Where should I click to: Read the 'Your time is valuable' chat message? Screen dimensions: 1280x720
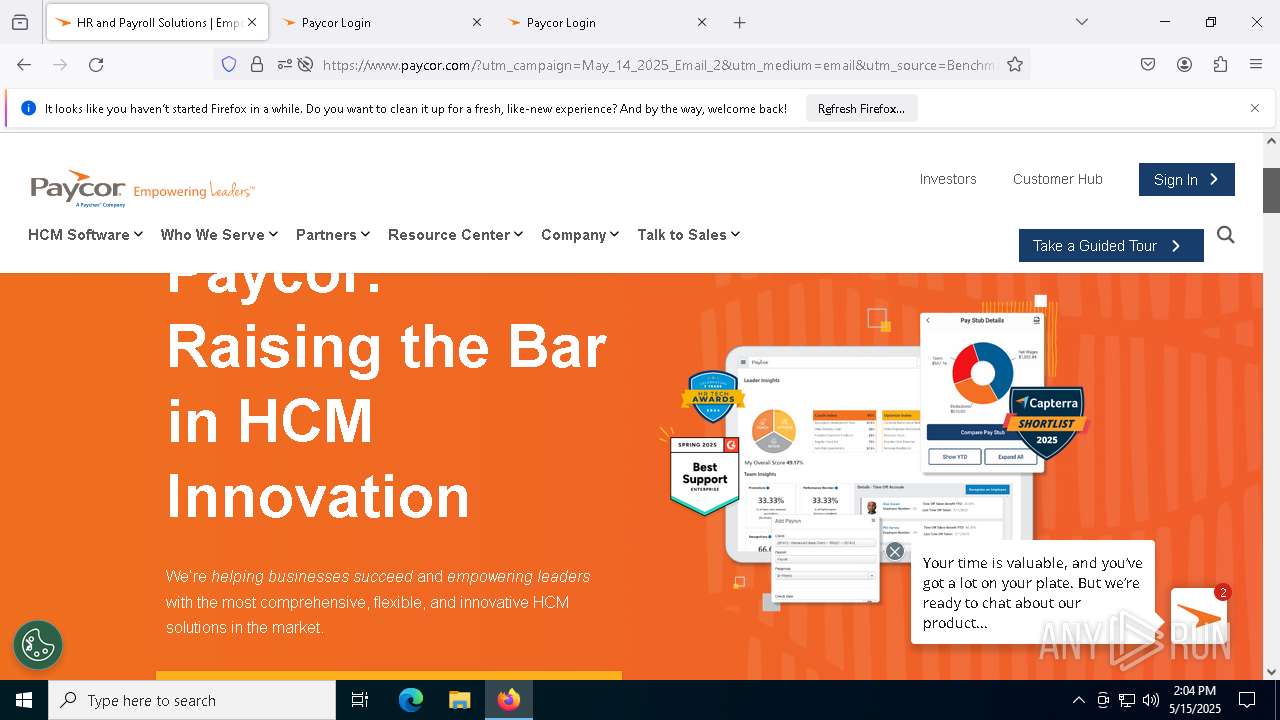point(1033,592)
